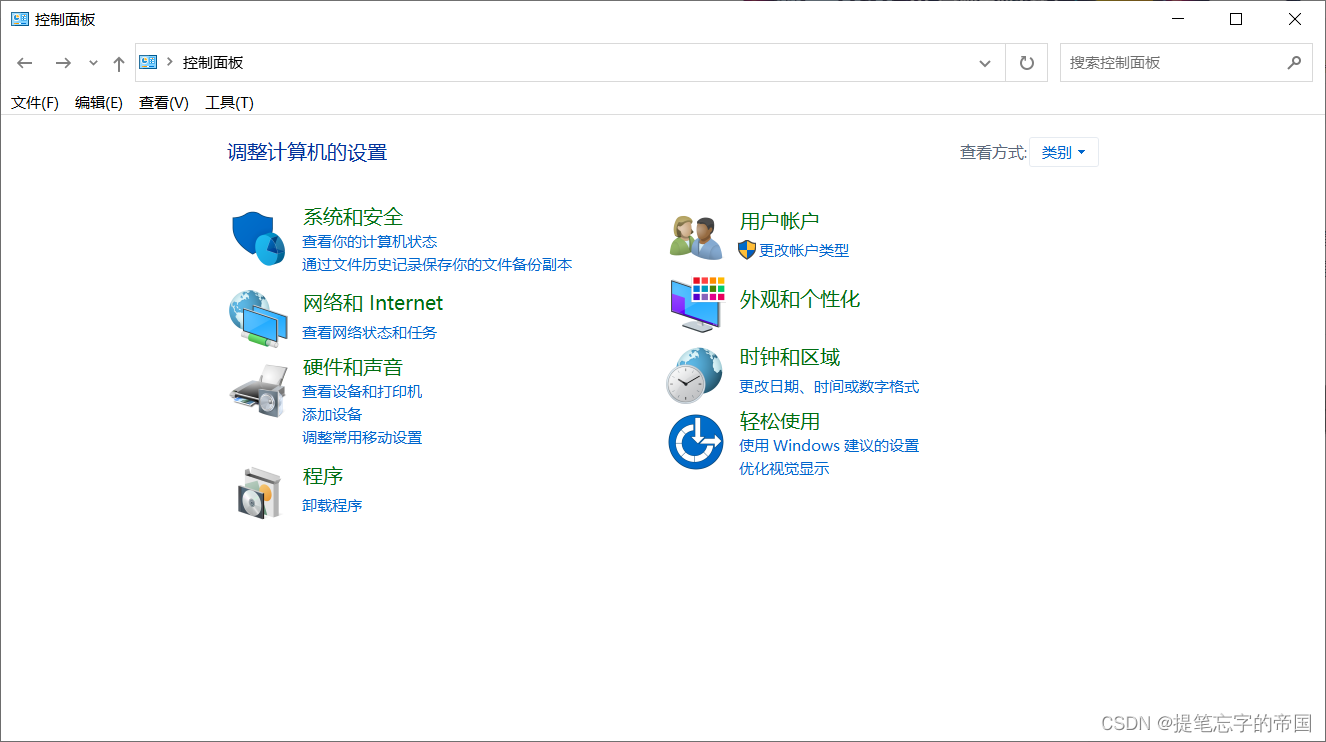The image size is (1326, 742).
Task: Expand the chevron before 控制面板 in address bar
Action: click(x=170, y=62)
